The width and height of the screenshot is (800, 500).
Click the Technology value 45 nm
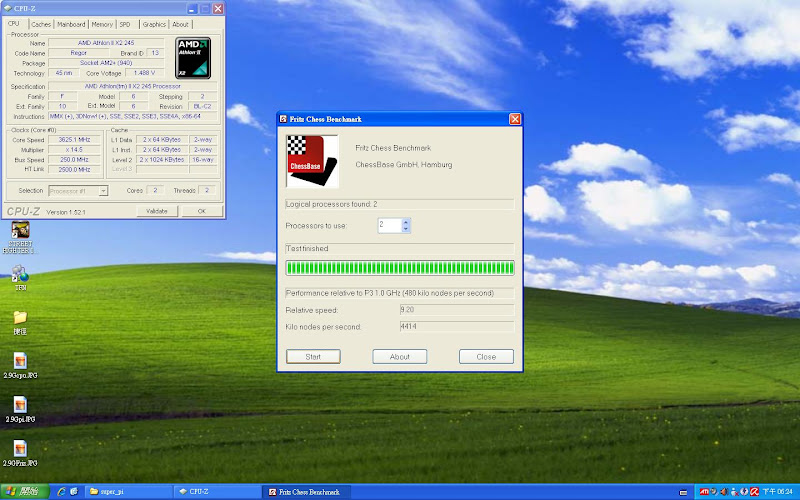64,73
